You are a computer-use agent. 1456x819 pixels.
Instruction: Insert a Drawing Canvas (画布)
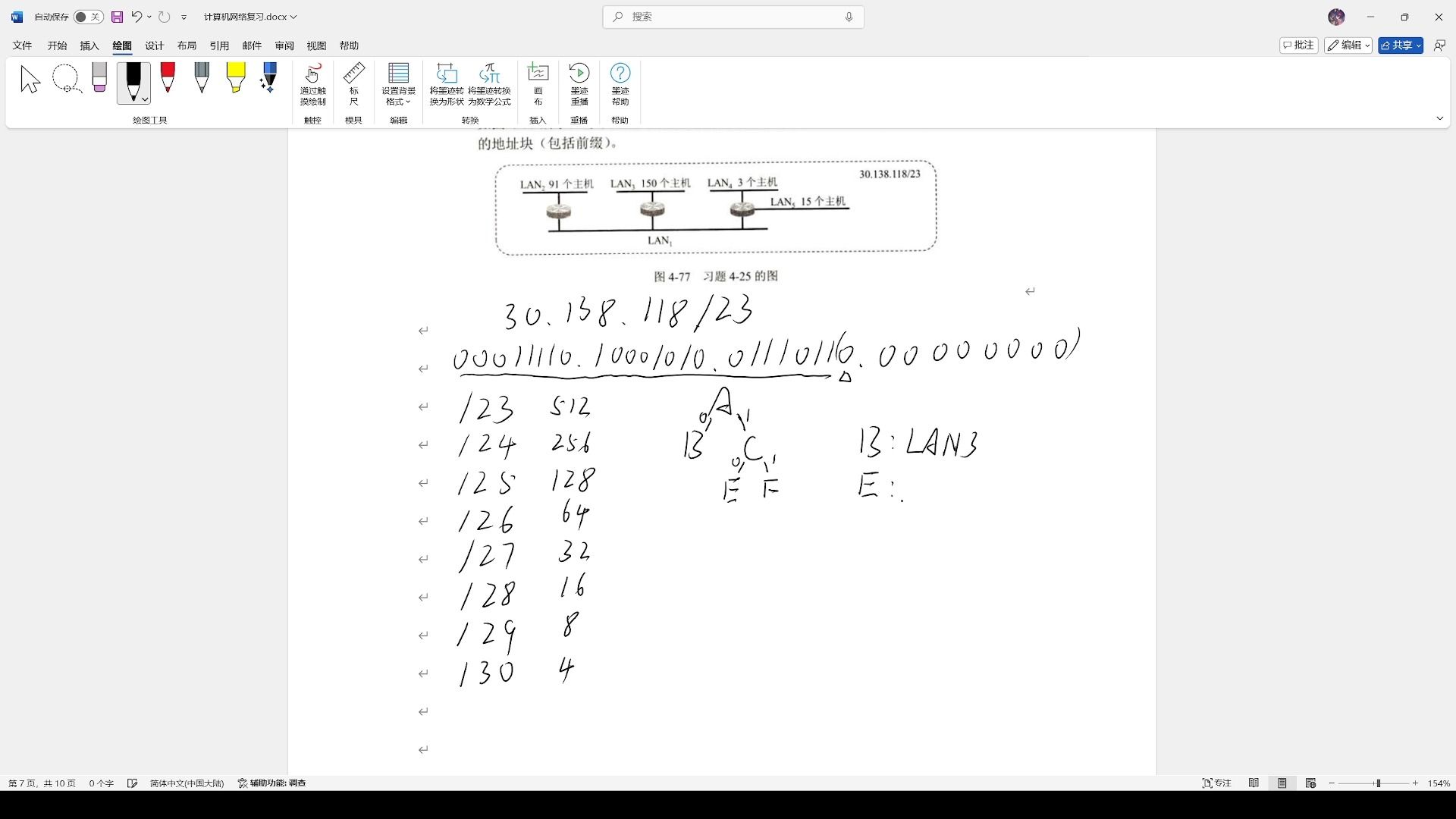(x=538, y=84)
